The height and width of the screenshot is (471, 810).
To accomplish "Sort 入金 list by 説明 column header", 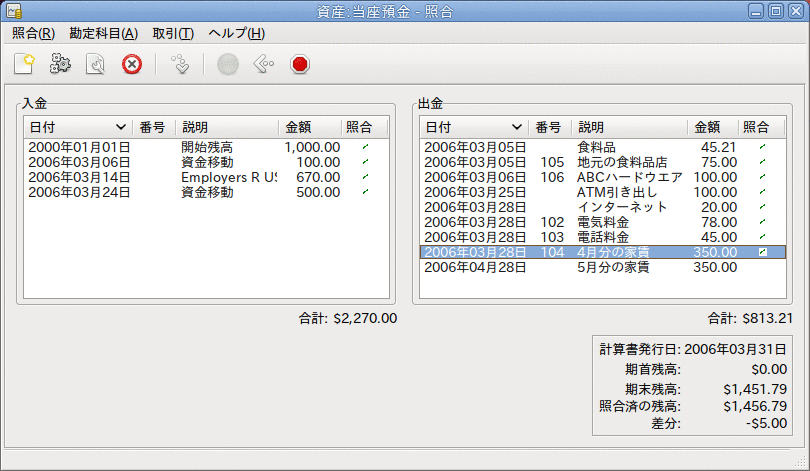I will [x=227, y=127].
